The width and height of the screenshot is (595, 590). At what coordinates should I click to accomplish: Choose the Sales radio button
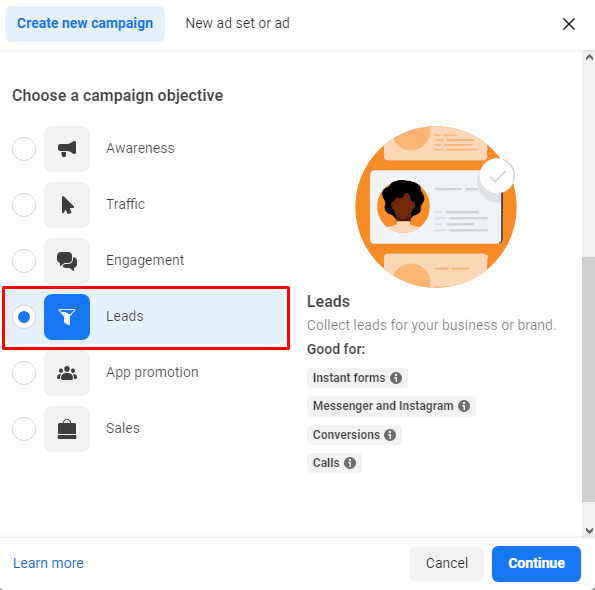point(24,429)
